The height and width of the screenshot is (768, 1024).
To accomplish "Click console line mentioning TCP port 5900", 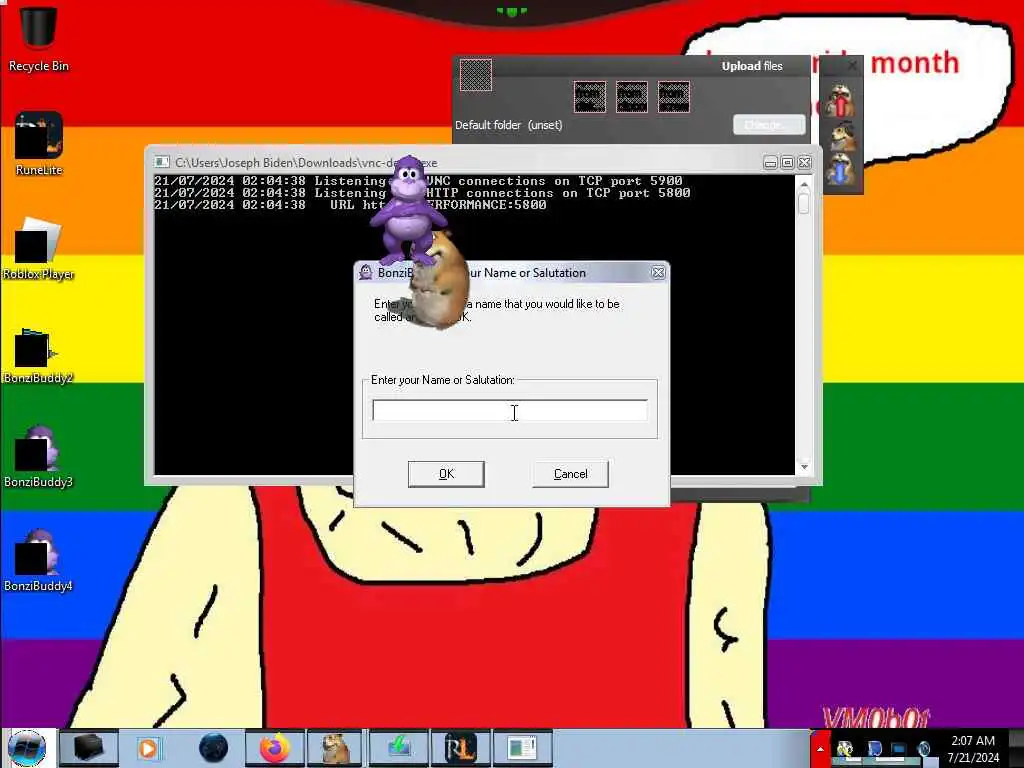I will point(418,181).
